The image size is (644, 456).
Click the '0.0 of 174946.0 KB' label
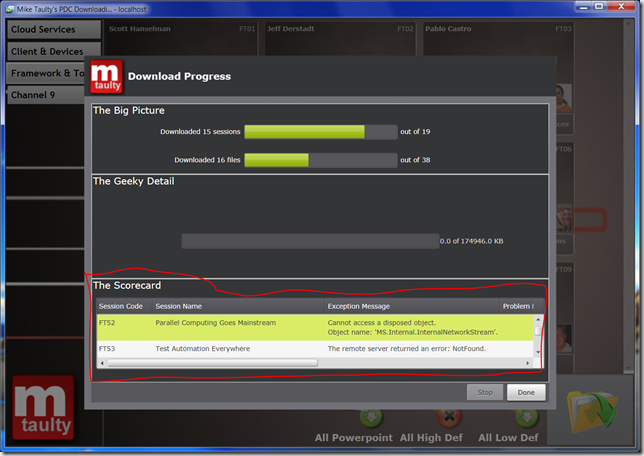click(472, 241)
